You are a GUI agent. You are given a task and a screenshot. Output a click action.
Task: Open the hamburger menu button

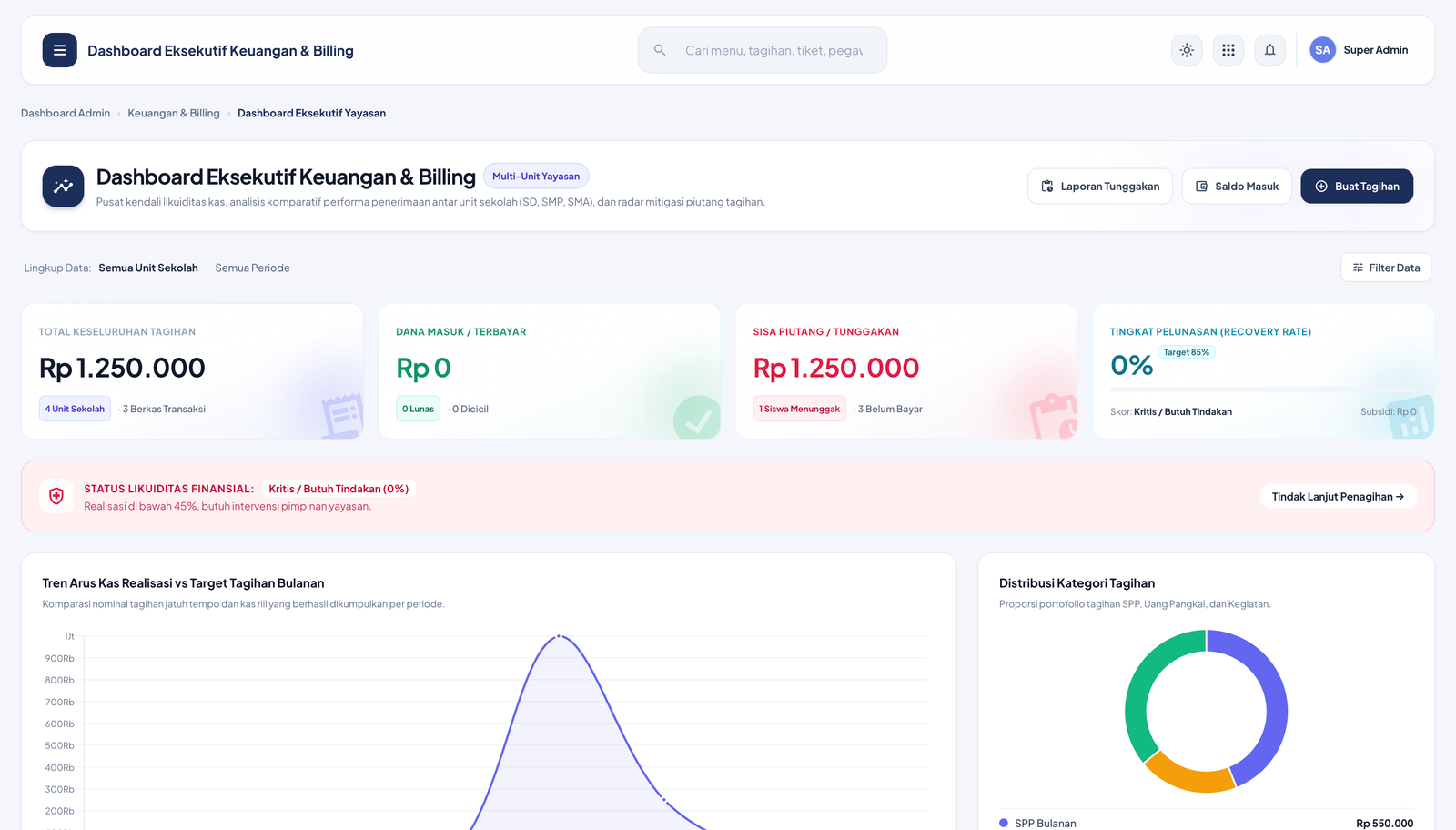tap(59, 50)
